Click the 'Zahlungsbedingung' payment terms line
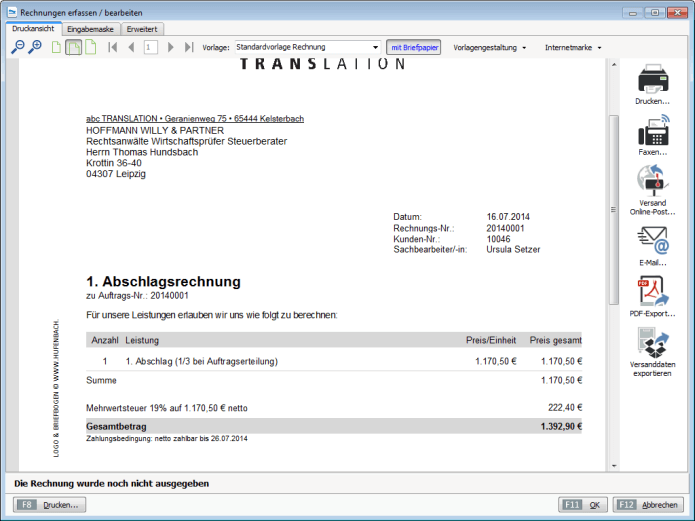695x521 pixels. [x=167, y=439]
